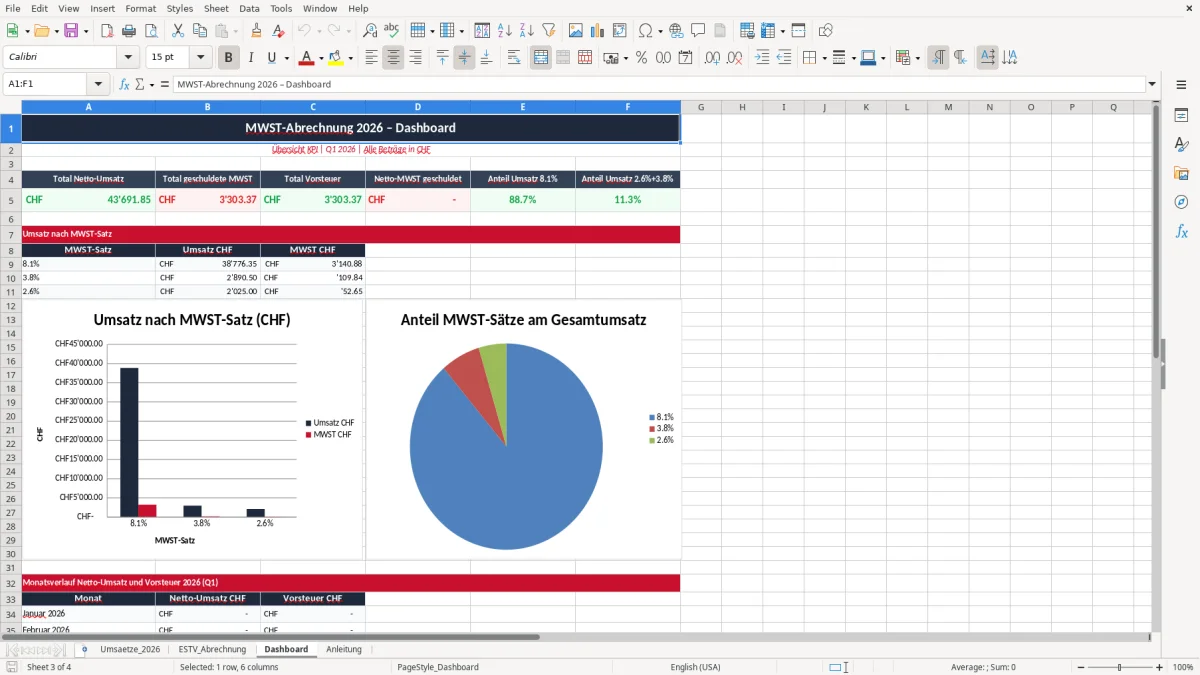Toggle Center Horizontally alignment
Screen dimensions: 1200x675
point(393,58)
